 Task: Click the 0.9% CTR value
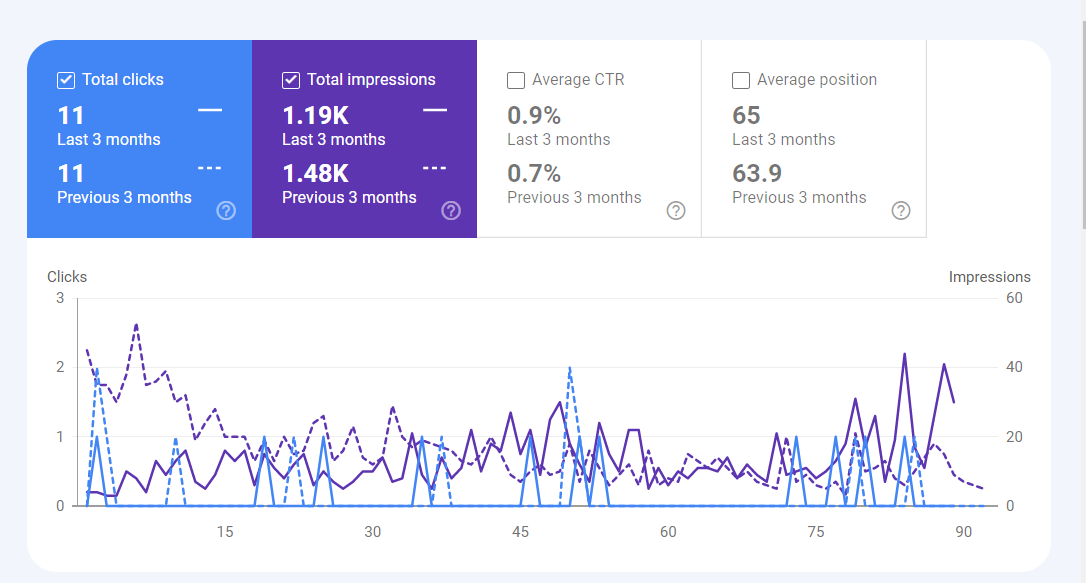point(533,116)
